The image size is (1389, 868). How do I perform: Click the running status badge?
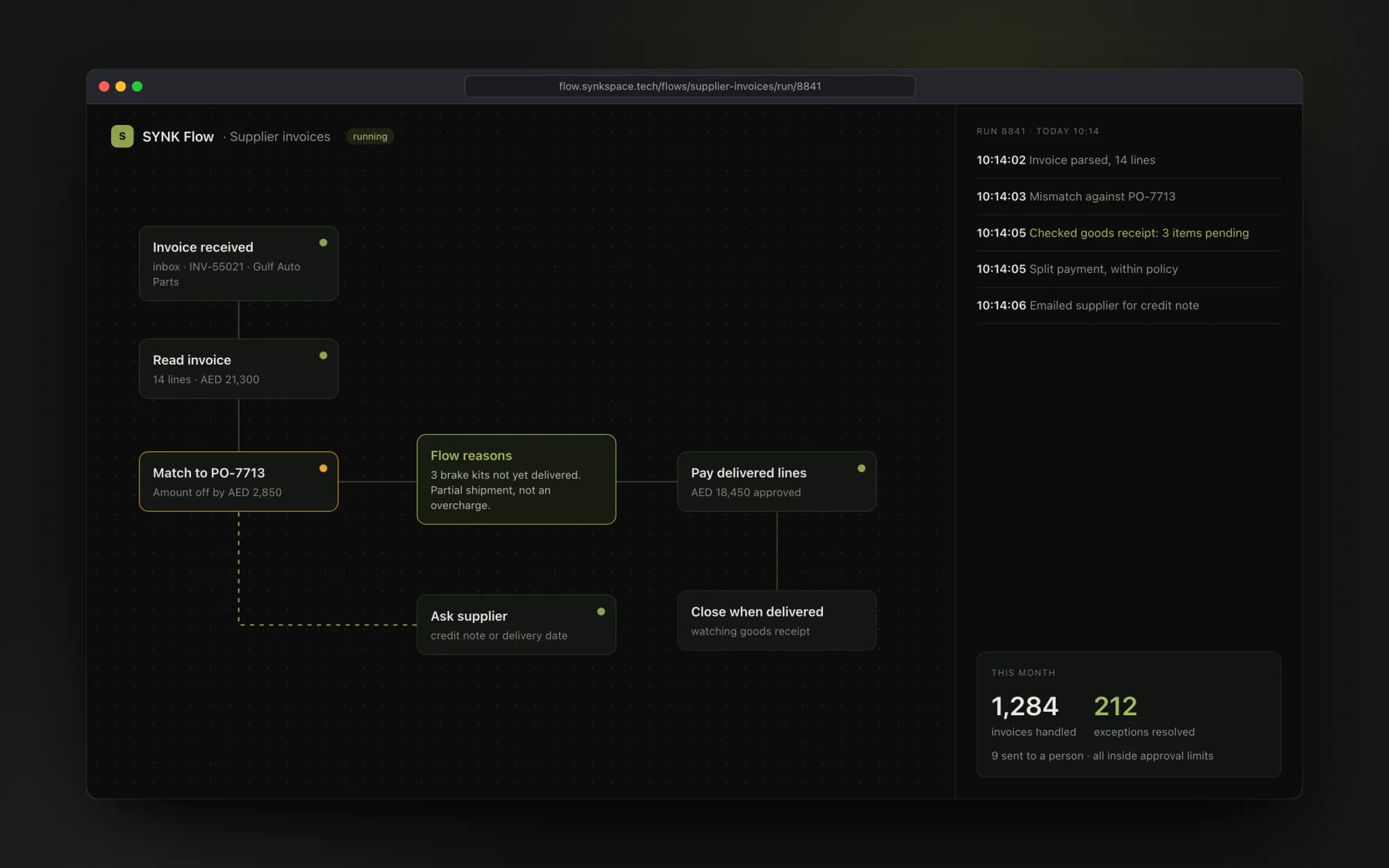coord(370,136)
